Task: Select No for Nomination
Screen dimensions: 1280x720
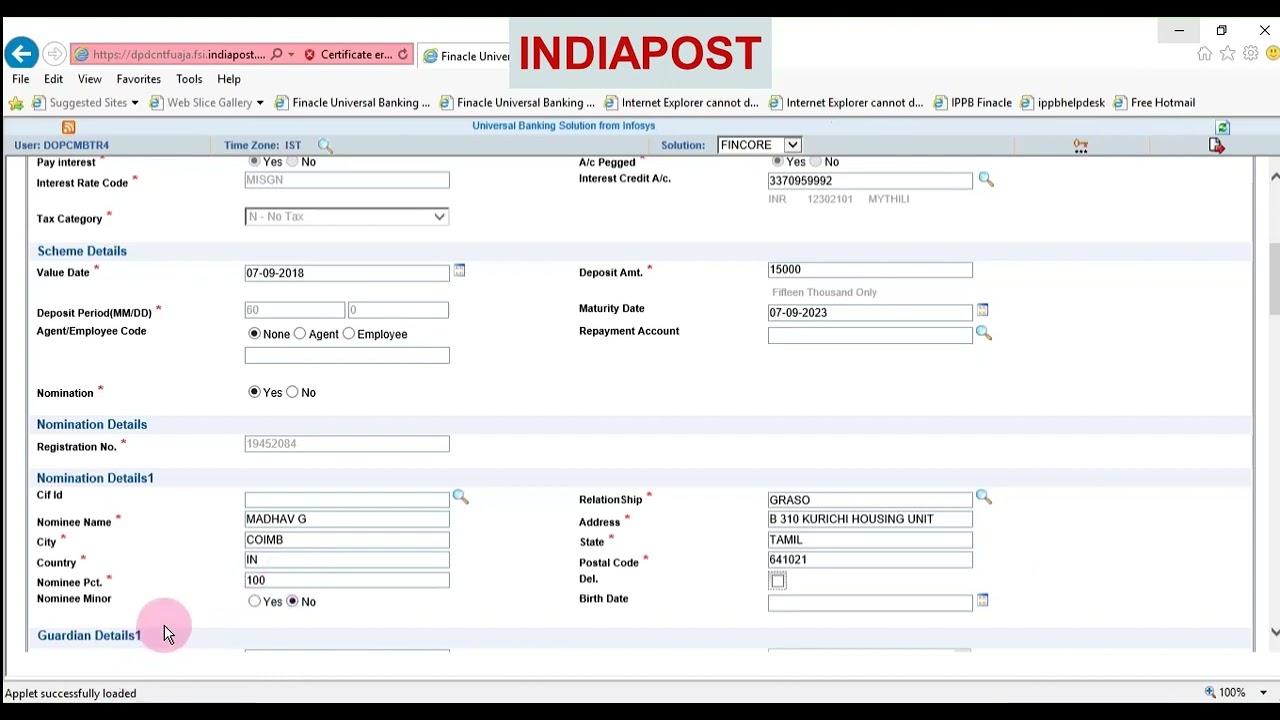Action: coord(292,392)
